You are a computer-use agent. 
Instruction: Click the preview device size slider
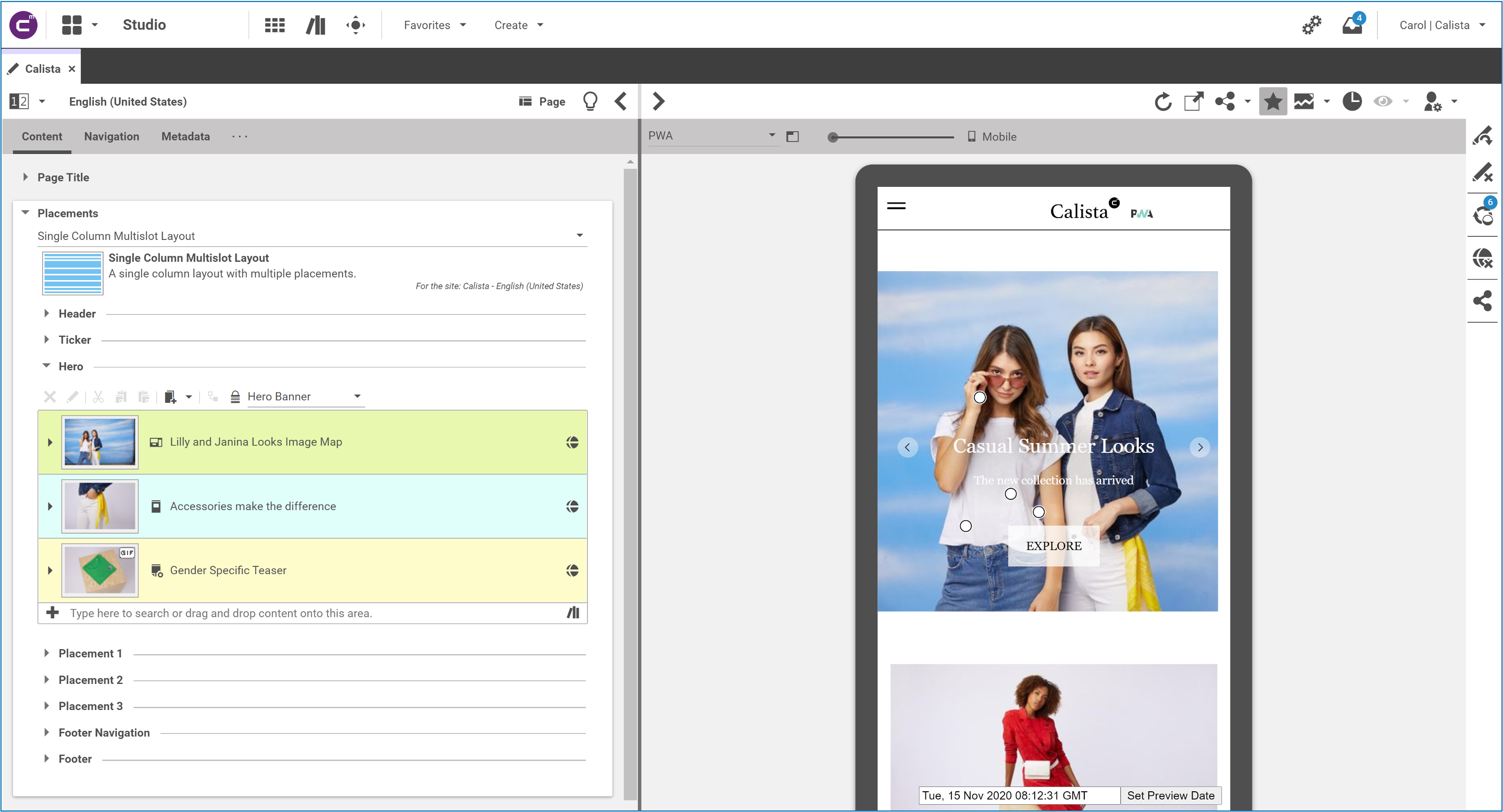[892, 137]
